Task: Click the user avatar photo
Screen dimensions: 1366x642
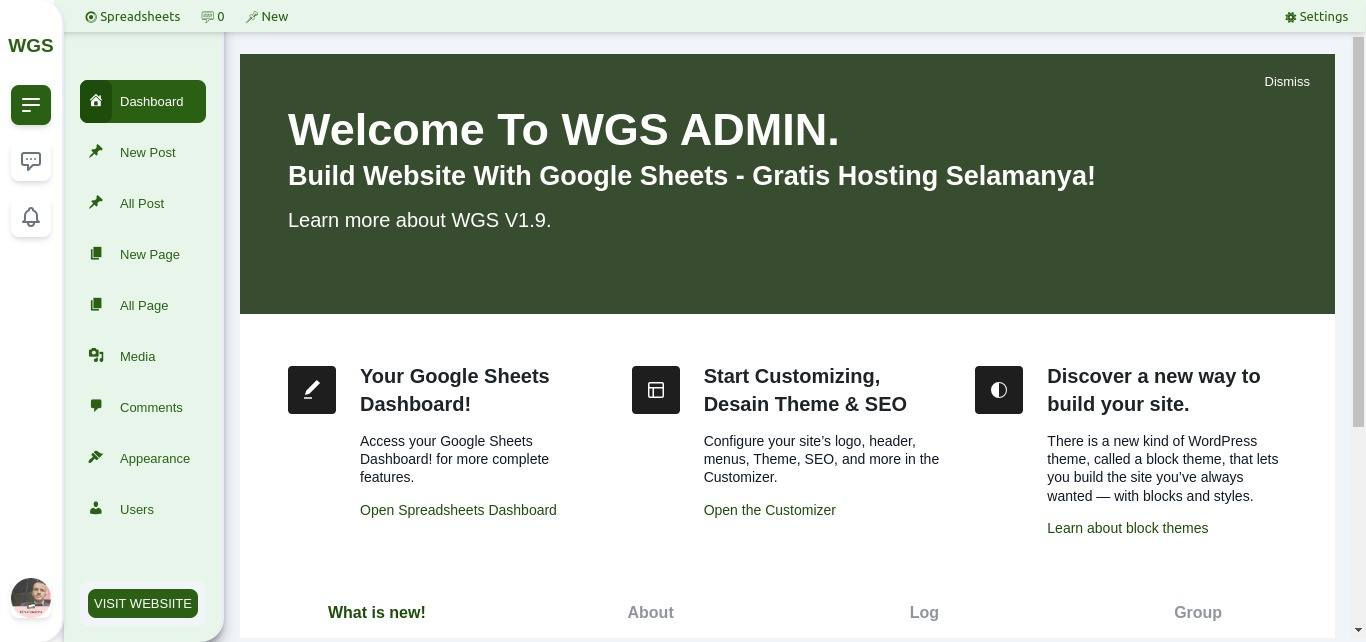Action: coord(31,598)
